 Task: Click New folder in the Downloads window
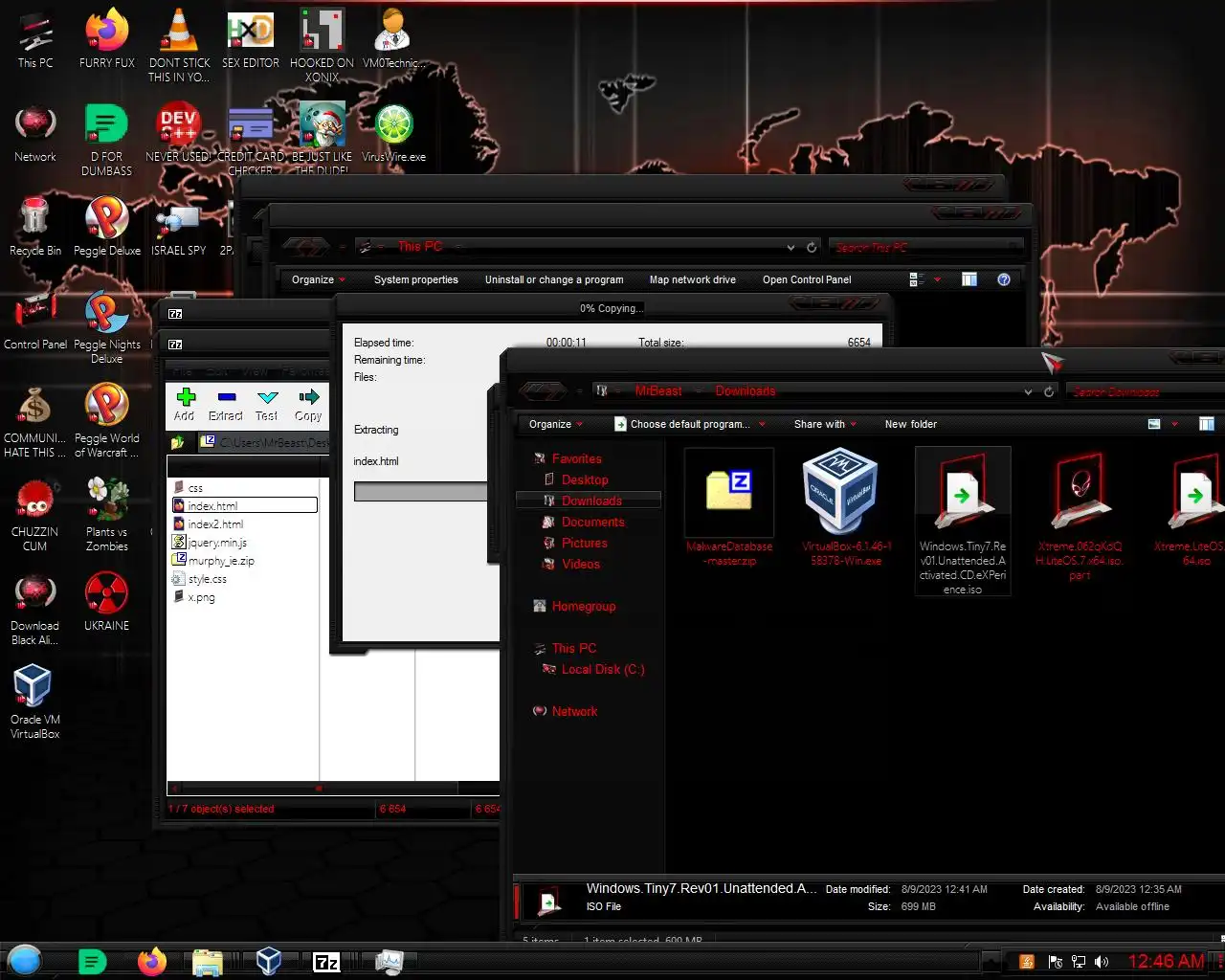coord(911,424)
